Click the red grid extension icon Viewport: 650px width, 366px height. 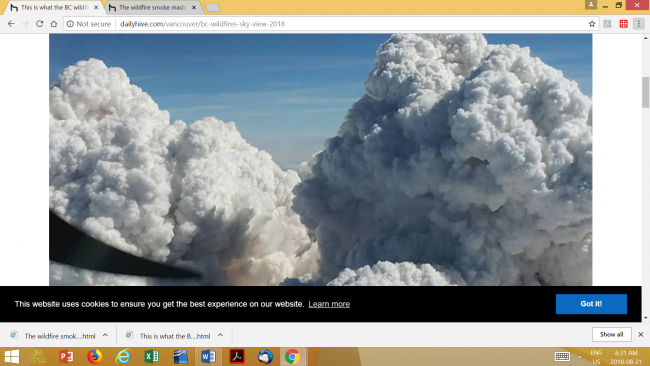623,24
